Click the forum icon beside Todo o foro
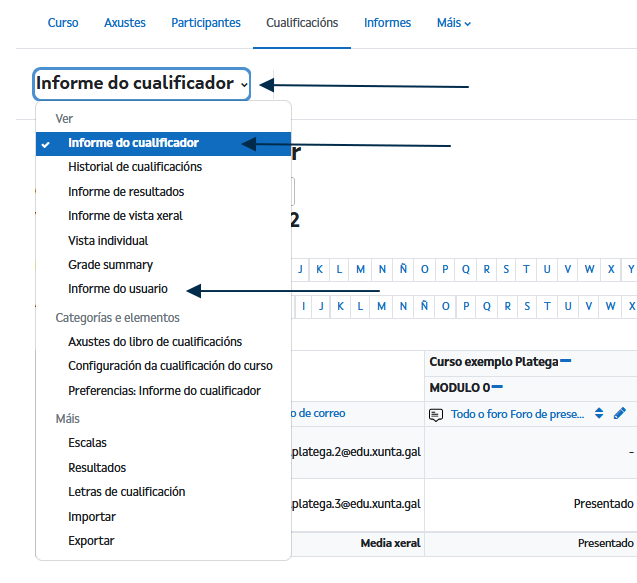This screenshot has width=637, height=583. click(436, 413)
